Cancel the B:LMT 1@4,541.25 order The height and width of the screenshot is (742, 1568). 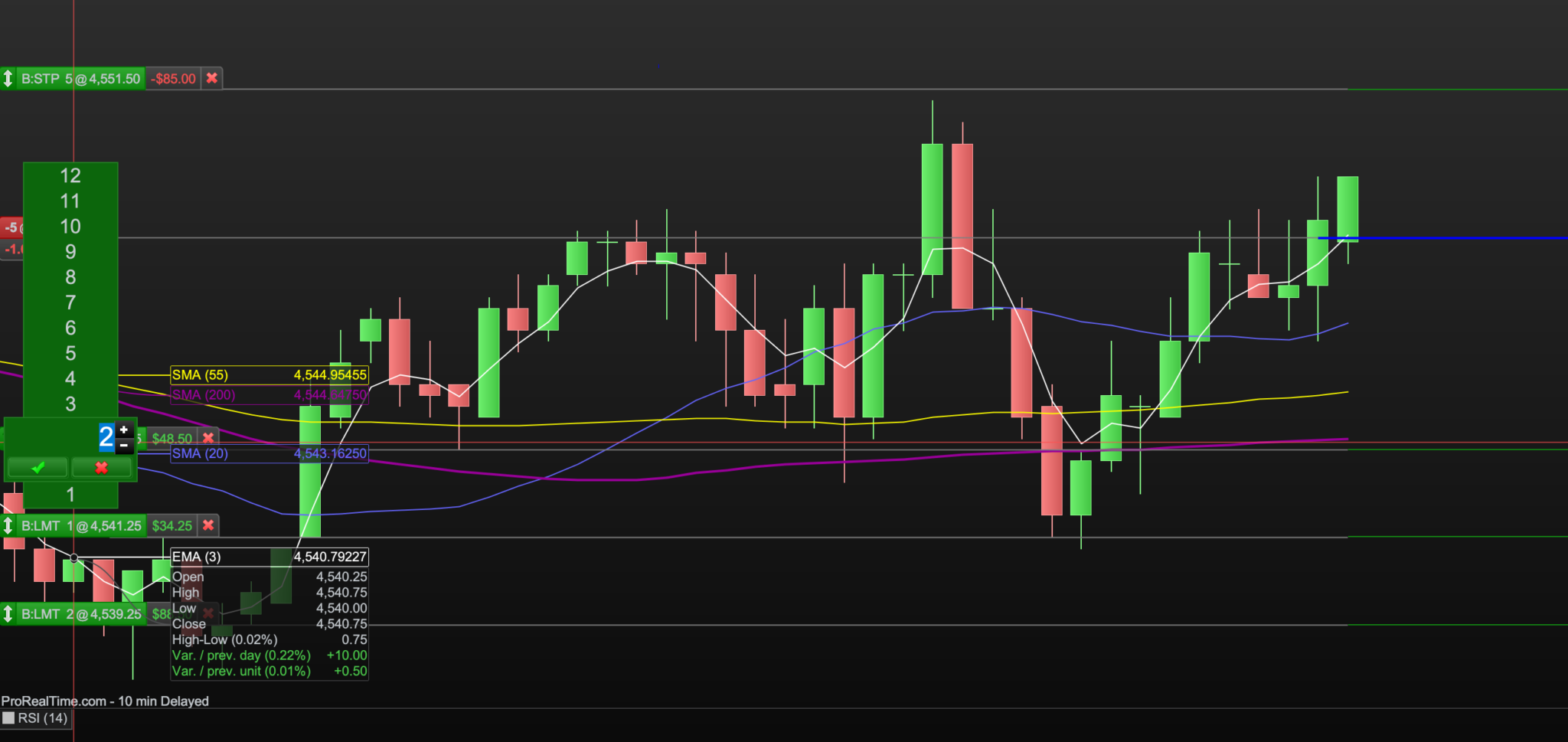[x=208, y=525]
